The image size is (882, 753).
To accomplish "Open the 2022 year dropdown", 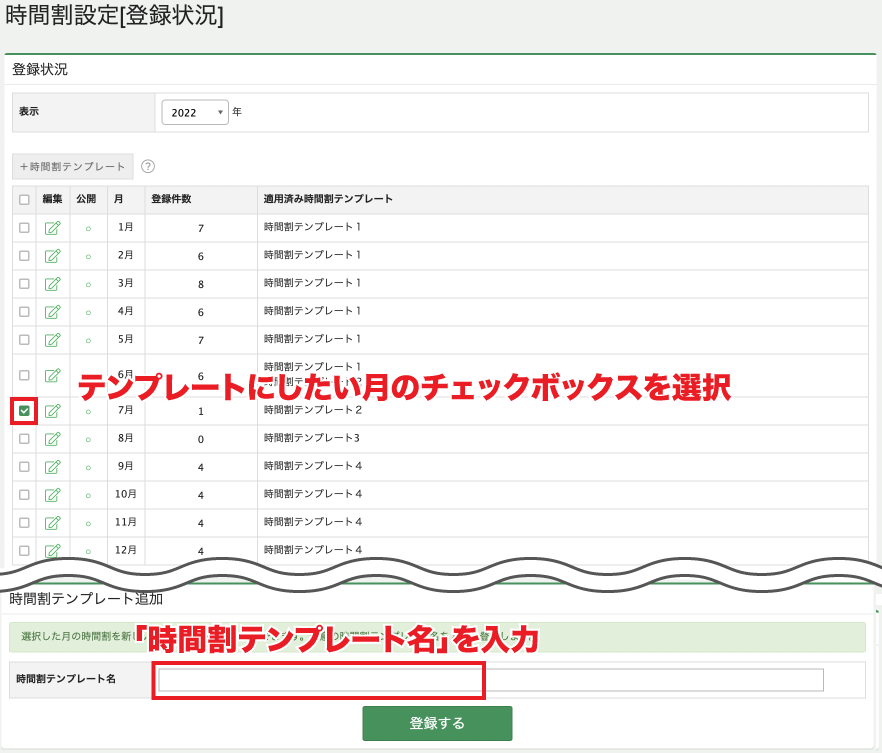I will pos(195,112).
